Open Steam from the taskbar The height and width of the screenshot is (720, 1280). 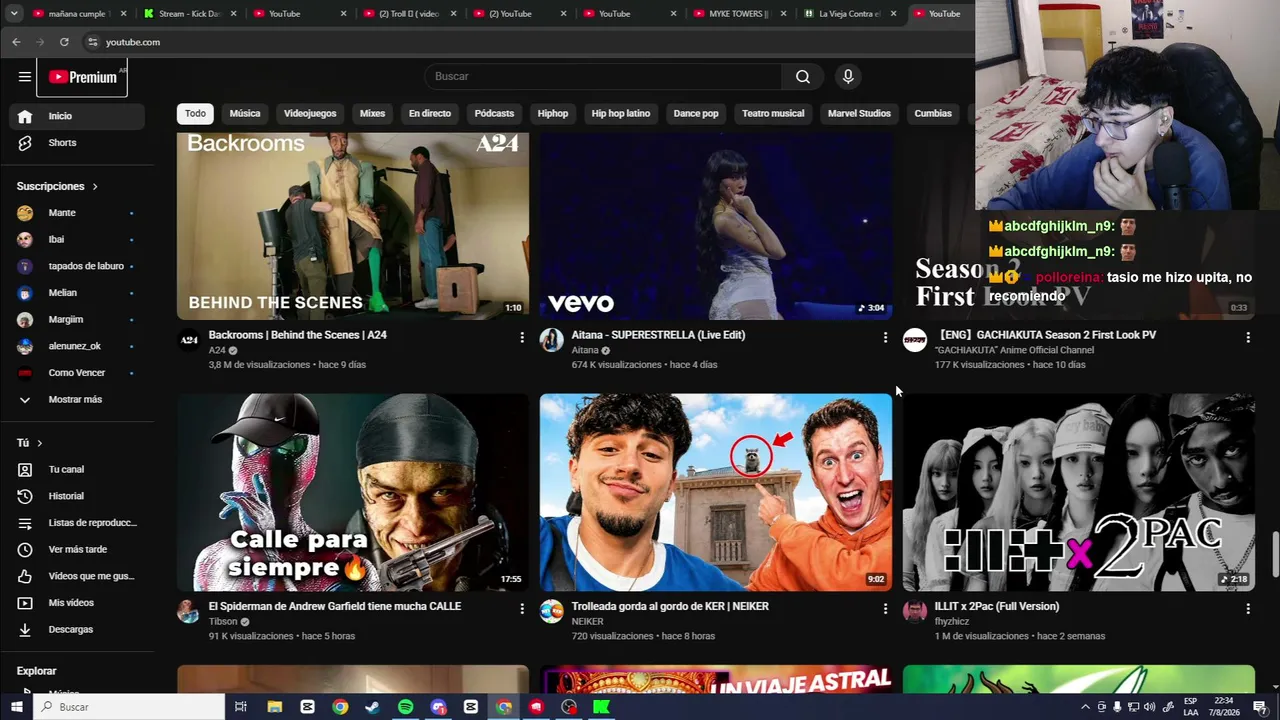pos(372,707)
